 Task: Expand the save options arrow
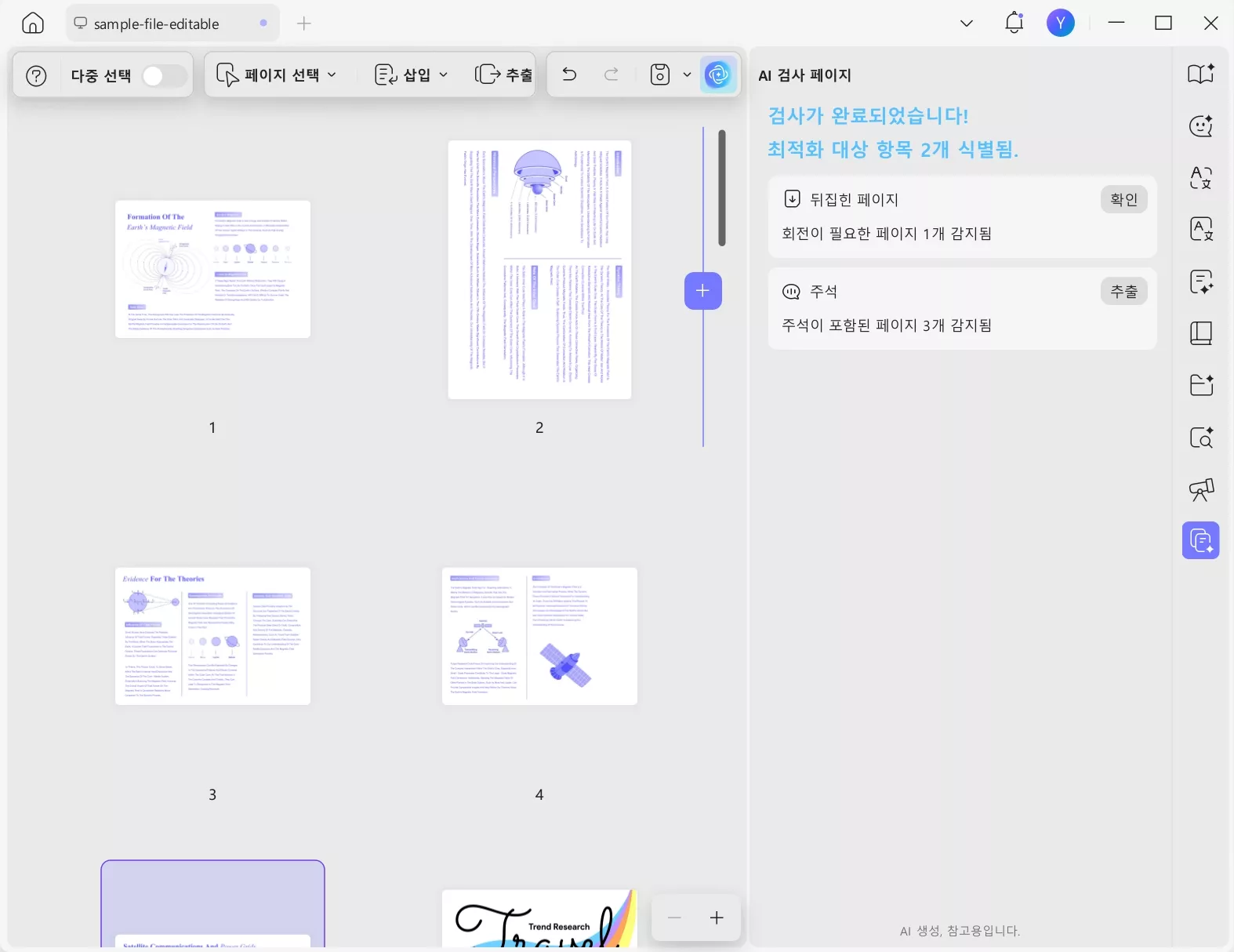687,75
